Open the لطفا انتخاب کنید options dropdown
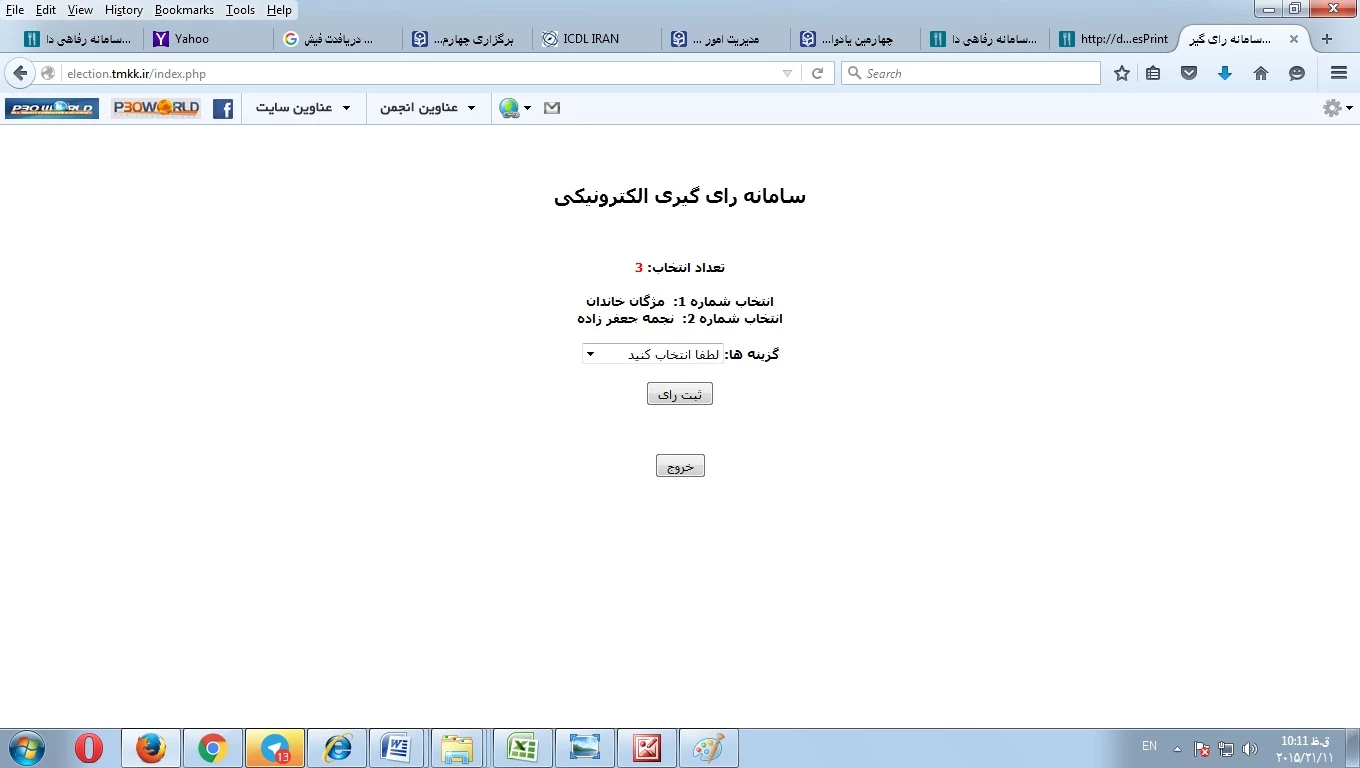Screen dimensions: 1360x768 pos(653,354)
